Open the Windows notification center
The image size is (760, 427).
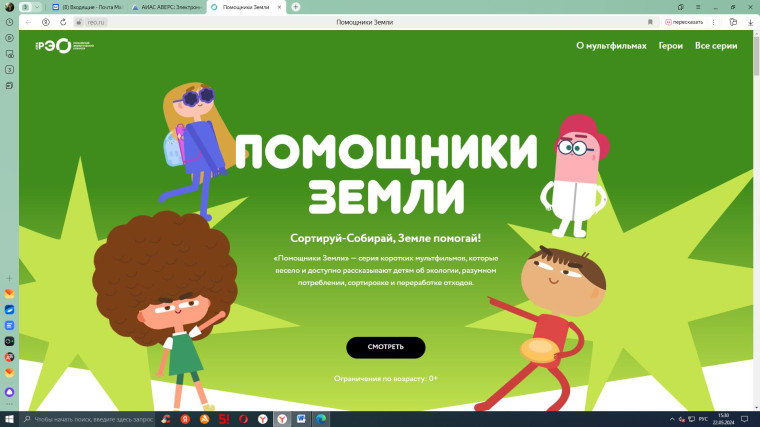point(745,419)
